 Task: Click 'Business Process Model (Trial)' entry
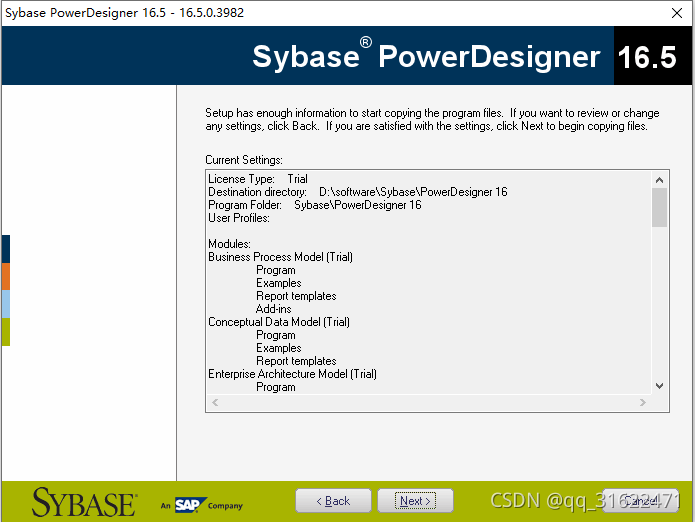click(x=281, y=257)
